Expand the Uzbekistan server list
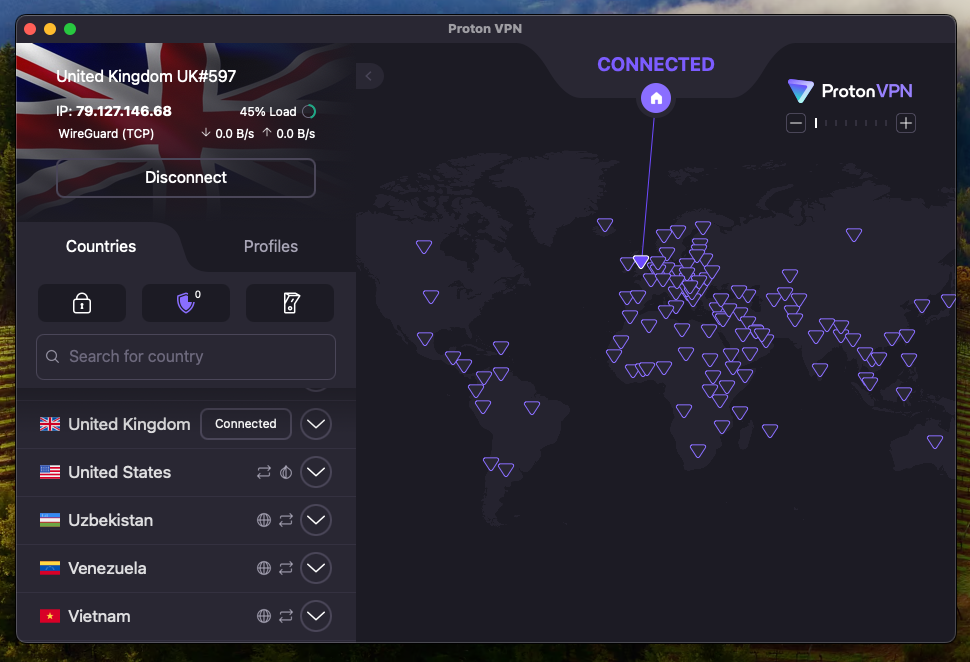 pos(315,520)
